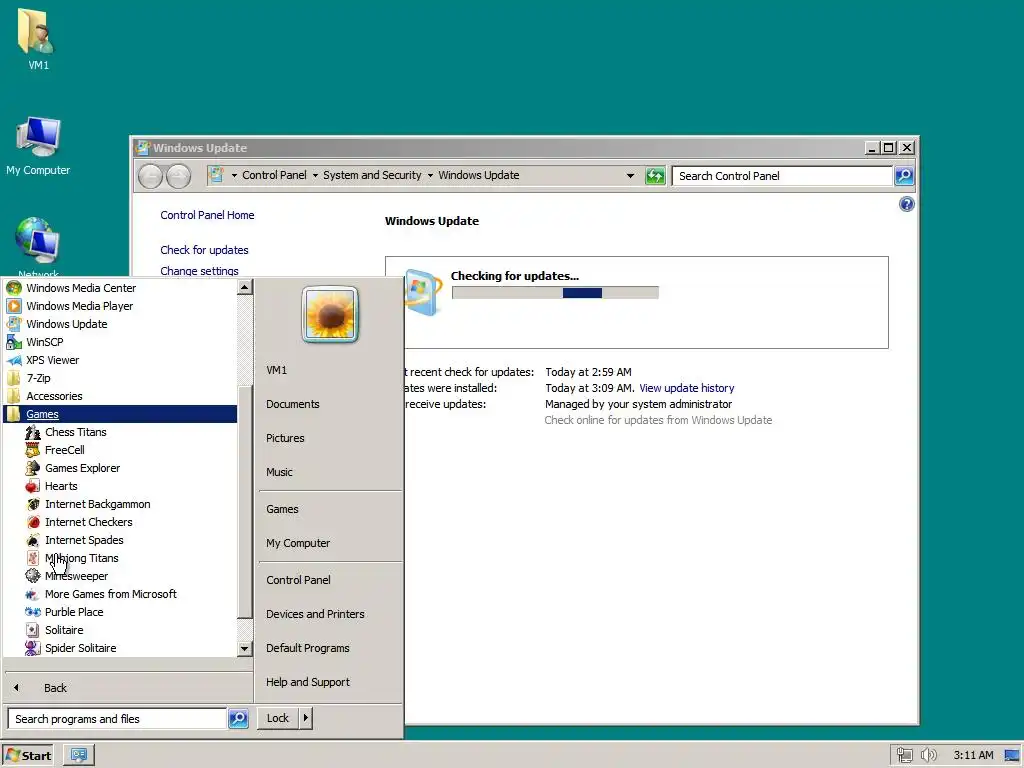Open Pictures from Start menu

285,438
